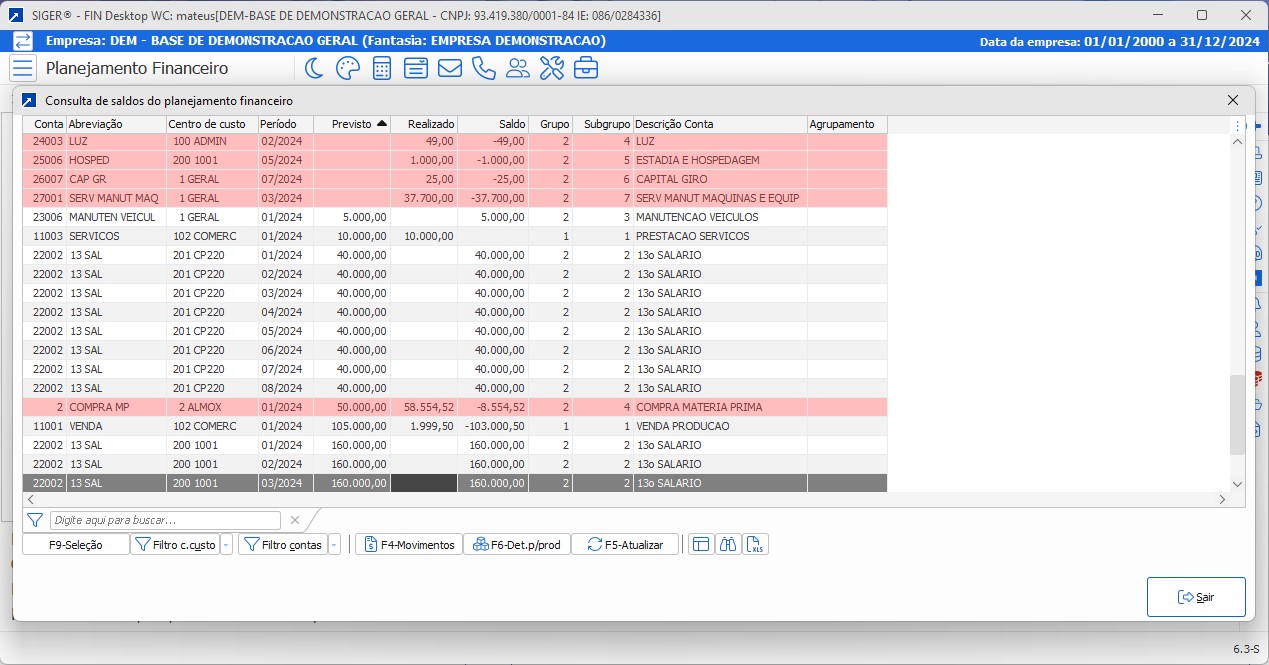Click the envelope mail icon

point(450,68)
